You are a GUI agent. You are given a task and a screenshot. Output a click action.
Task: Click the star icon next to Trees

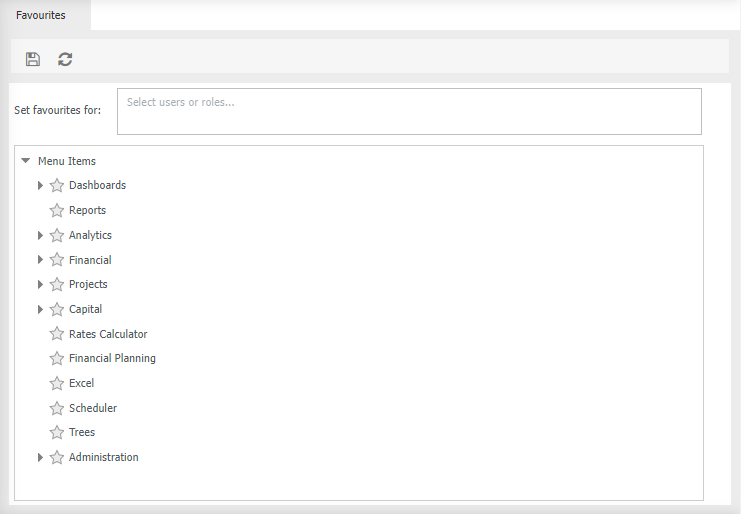tap(57, 432)
